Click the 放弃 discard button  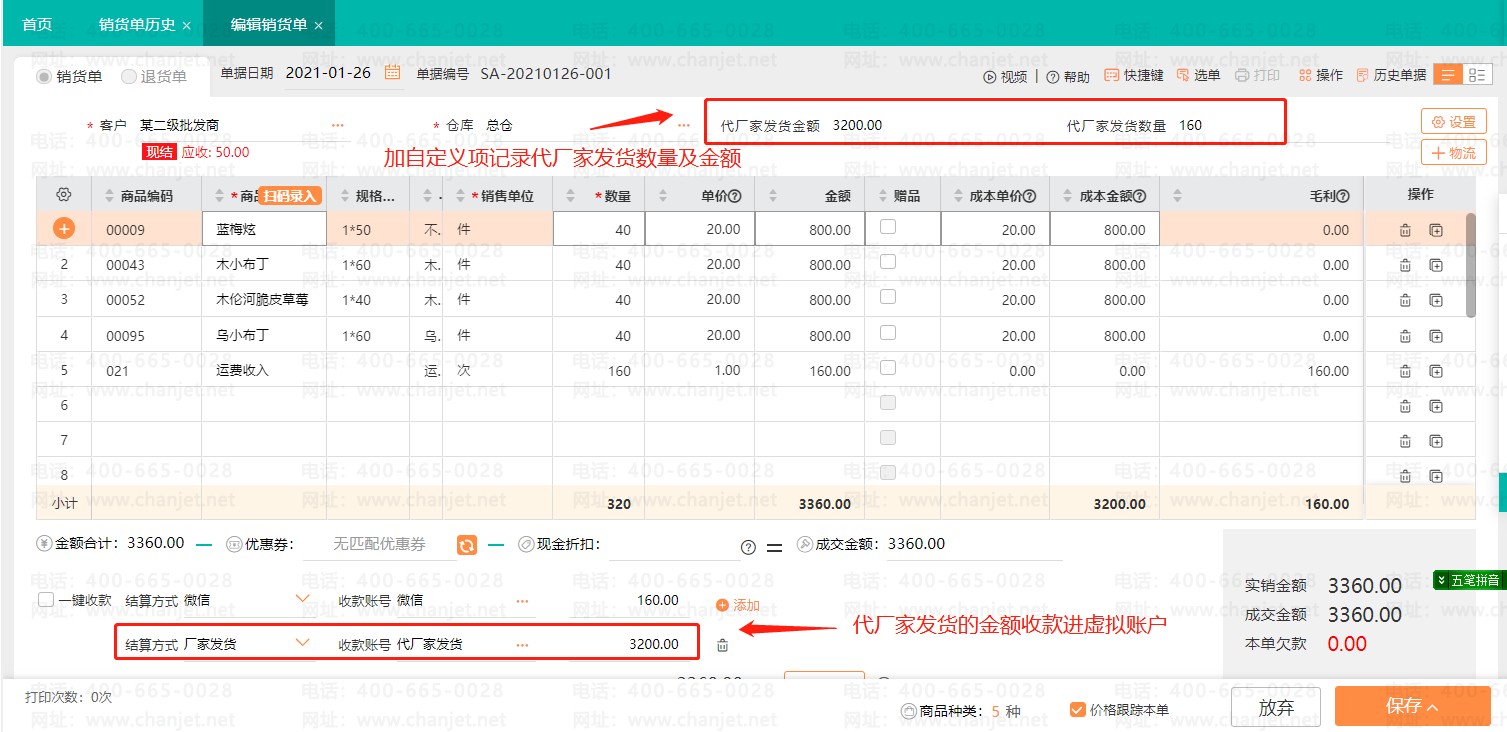pos(1276,707)
